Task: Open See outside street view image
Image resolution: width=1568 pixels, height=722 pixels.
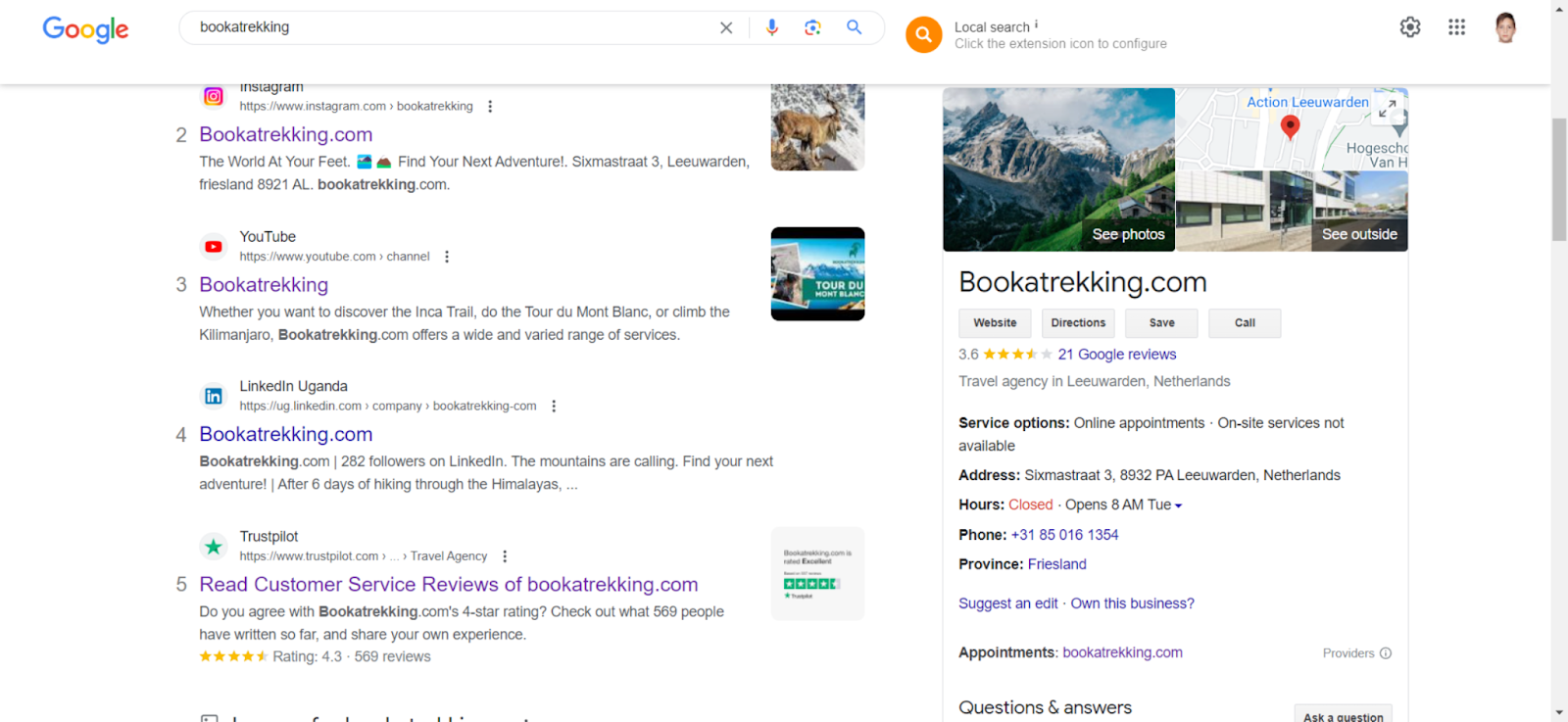Action: 1292,212
